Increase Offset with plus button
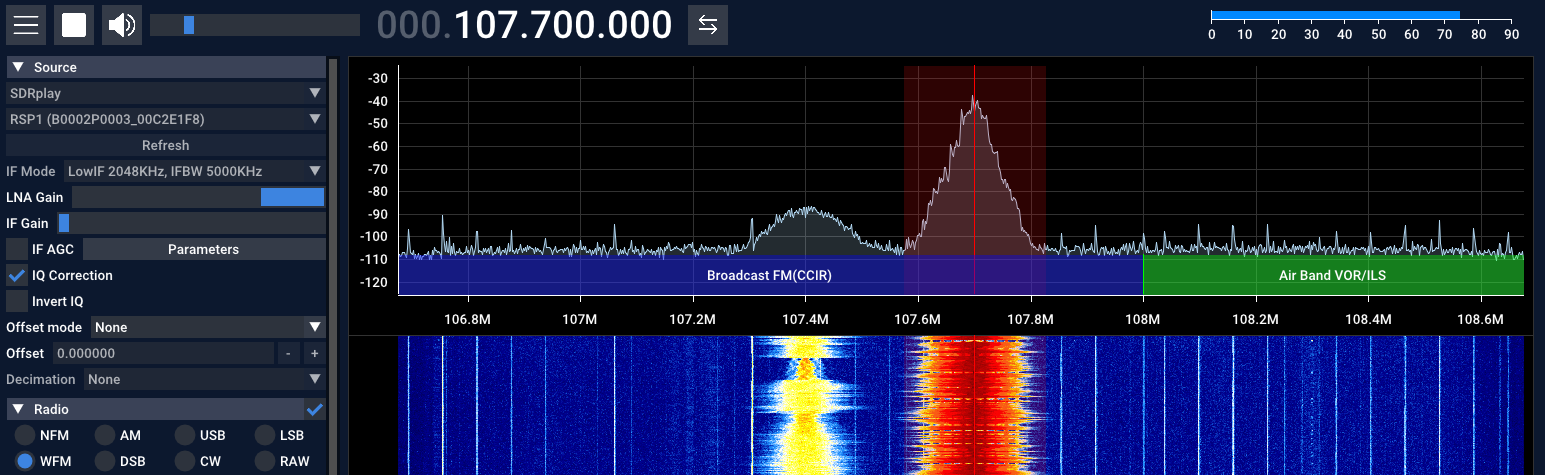Viewport: 1545px width, 475px height. (x=314, y=353)
